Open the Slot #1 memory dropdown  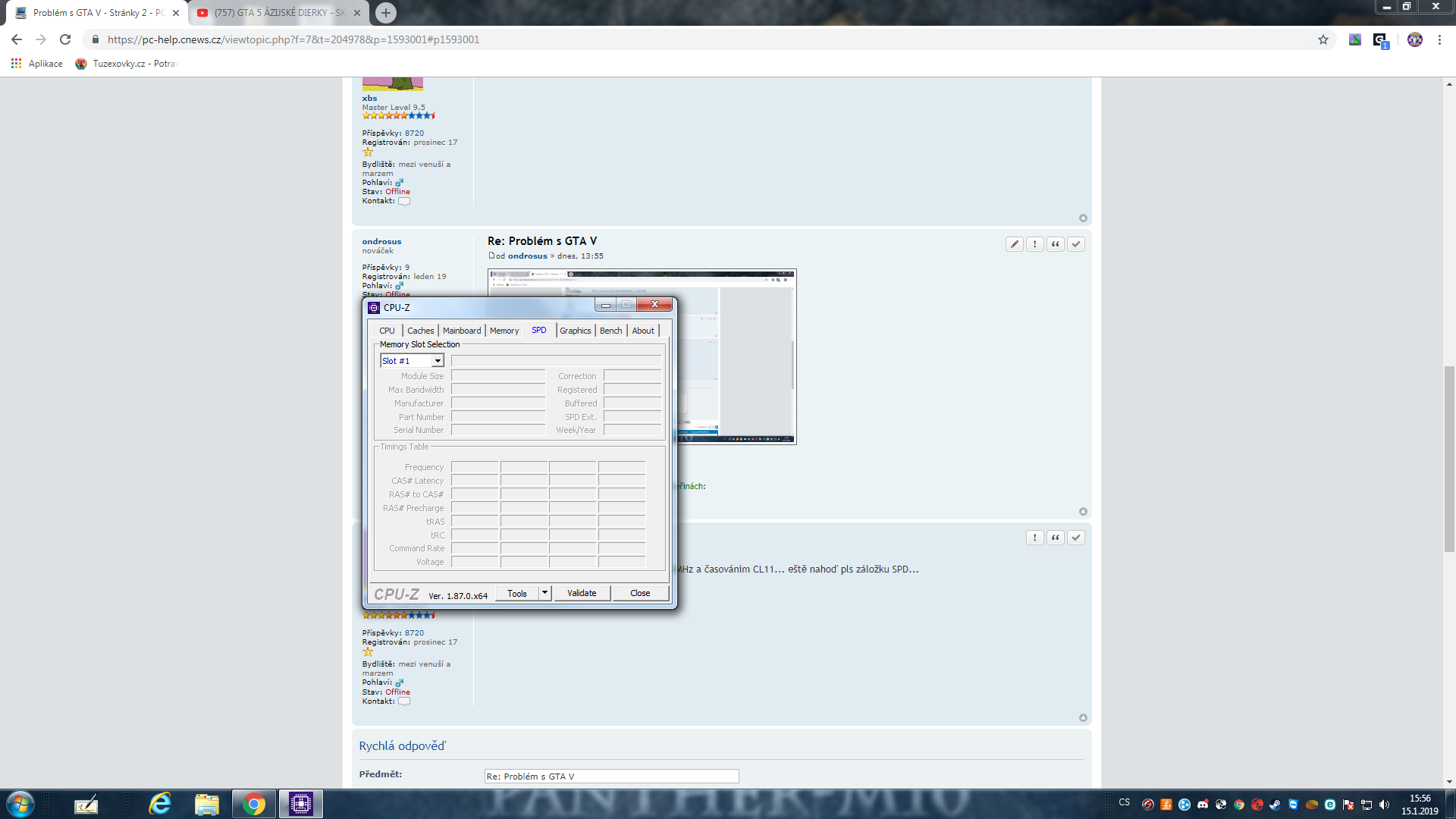click(438, 361)
